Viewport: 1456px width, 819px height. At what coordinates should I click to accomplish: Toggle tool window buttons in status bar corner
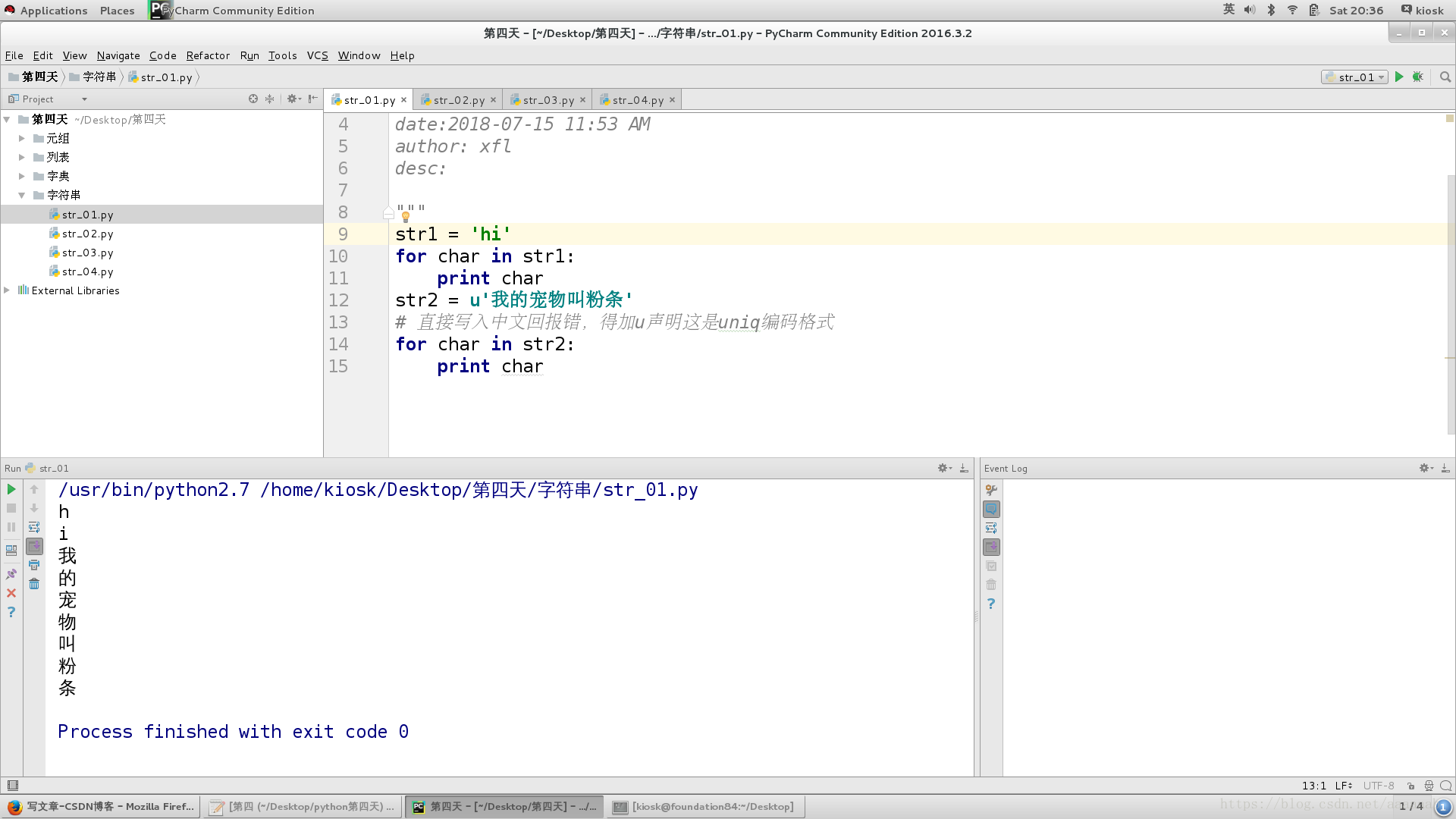tap(12, 786)
